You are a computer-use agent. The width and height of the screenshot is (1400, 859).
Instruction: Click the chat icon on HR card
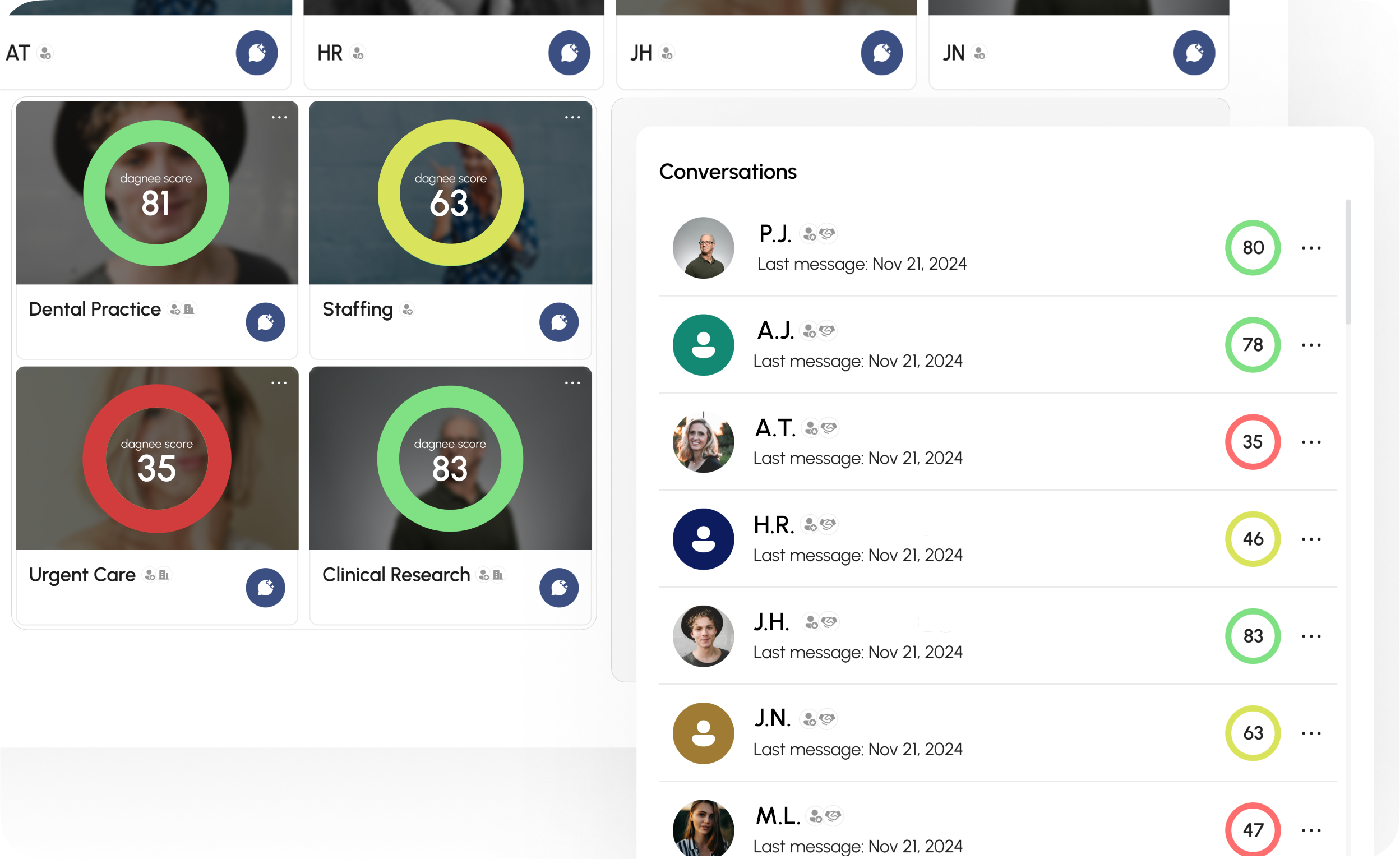click(569, 53)
